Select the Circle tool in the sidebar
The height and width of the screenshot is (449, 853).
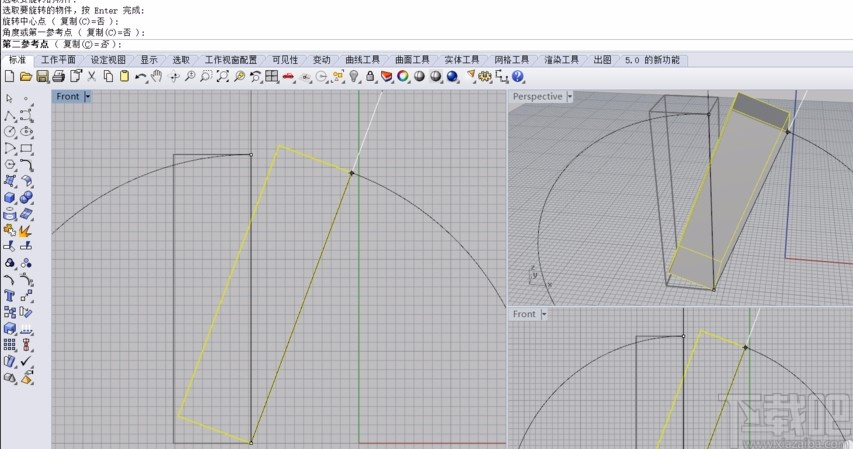(x=9, y=132)
